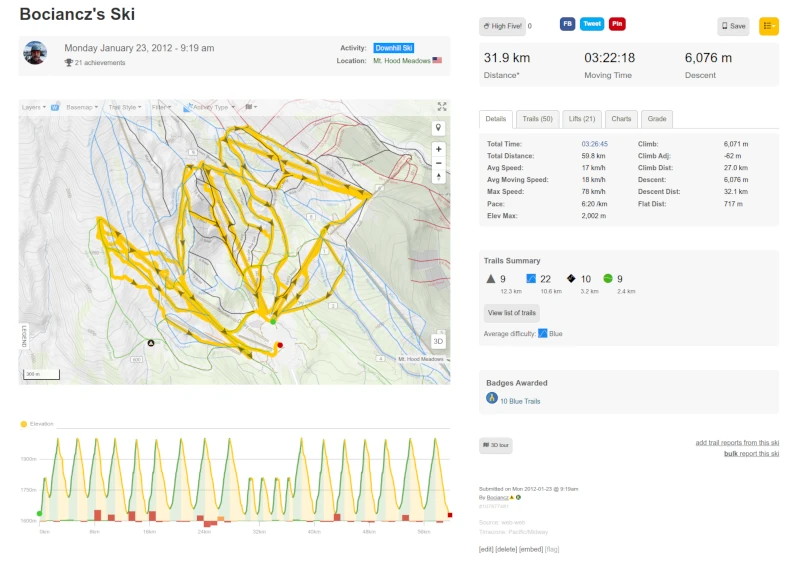The image size is (800, 564).
Task: Zoom in on the map
Action: [x=438, y=149]
